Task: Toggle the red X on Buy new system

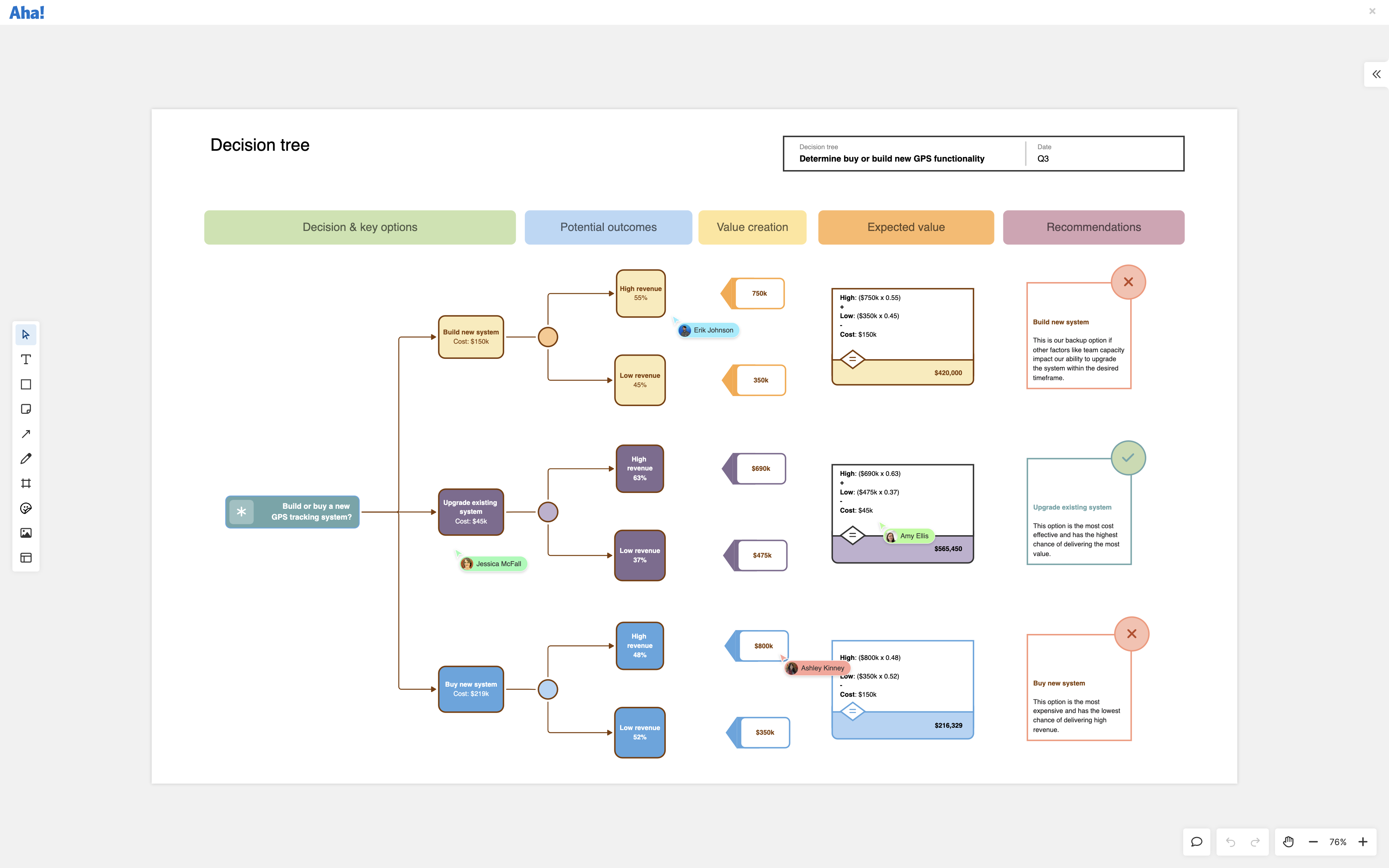Action: click(1131, 634)
